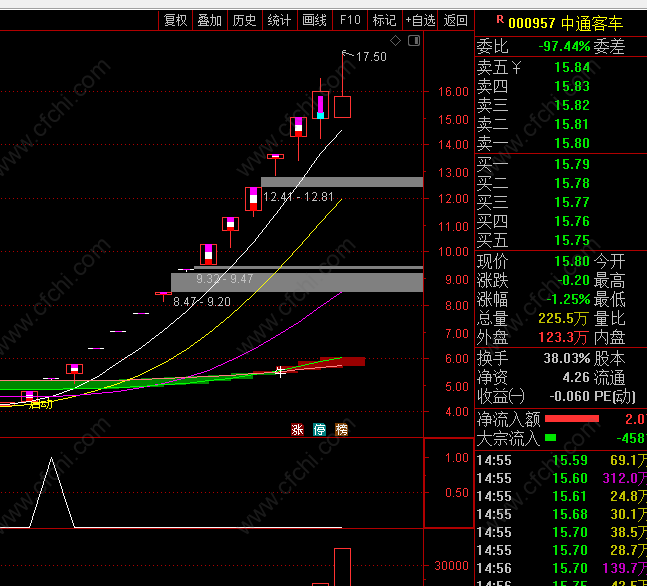Click 卖一 price 15.80
Viewport: 647px width, 586px height.
click(572, 143)
